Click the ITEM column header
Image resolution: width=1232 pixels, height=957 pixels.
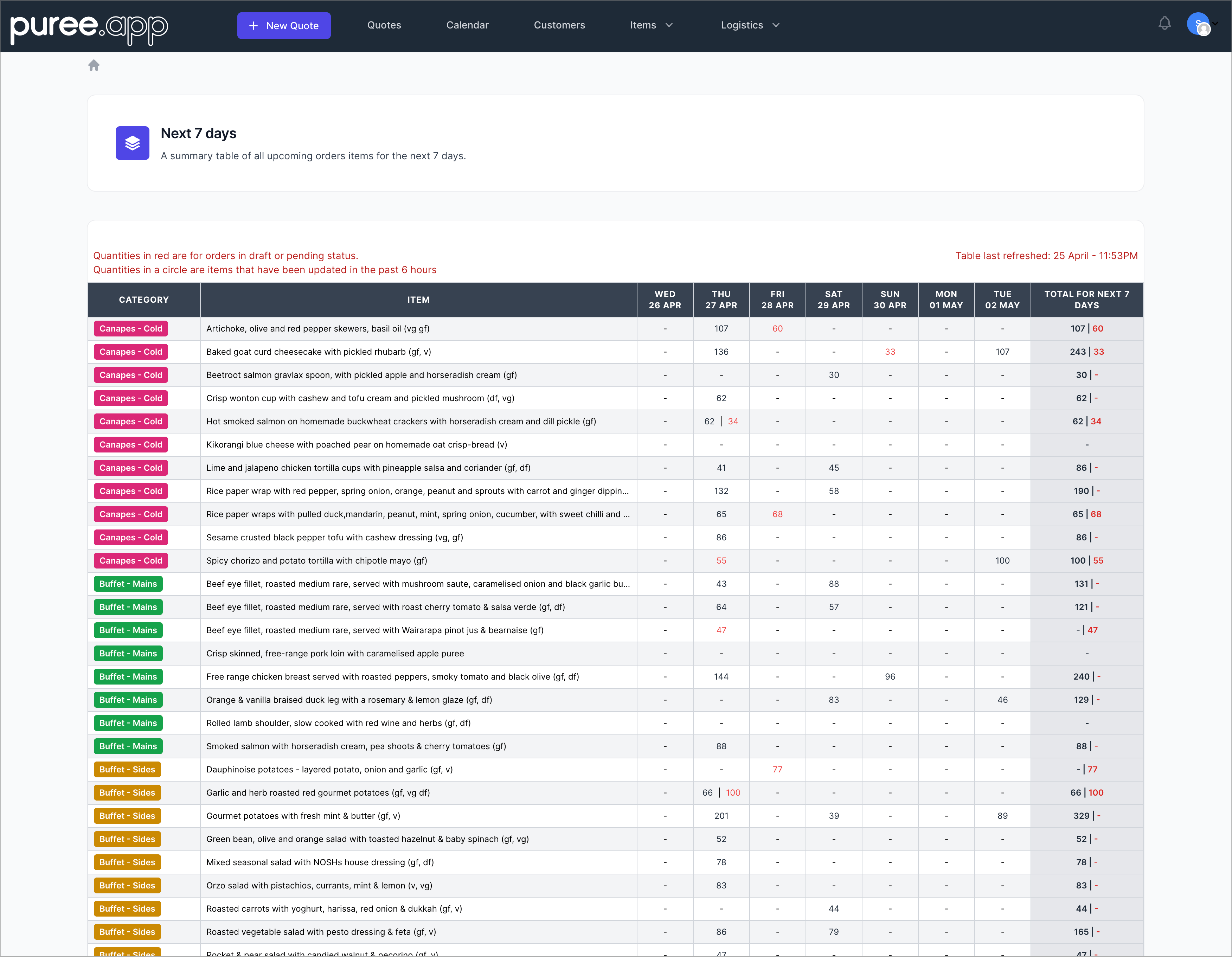[418, 300]
